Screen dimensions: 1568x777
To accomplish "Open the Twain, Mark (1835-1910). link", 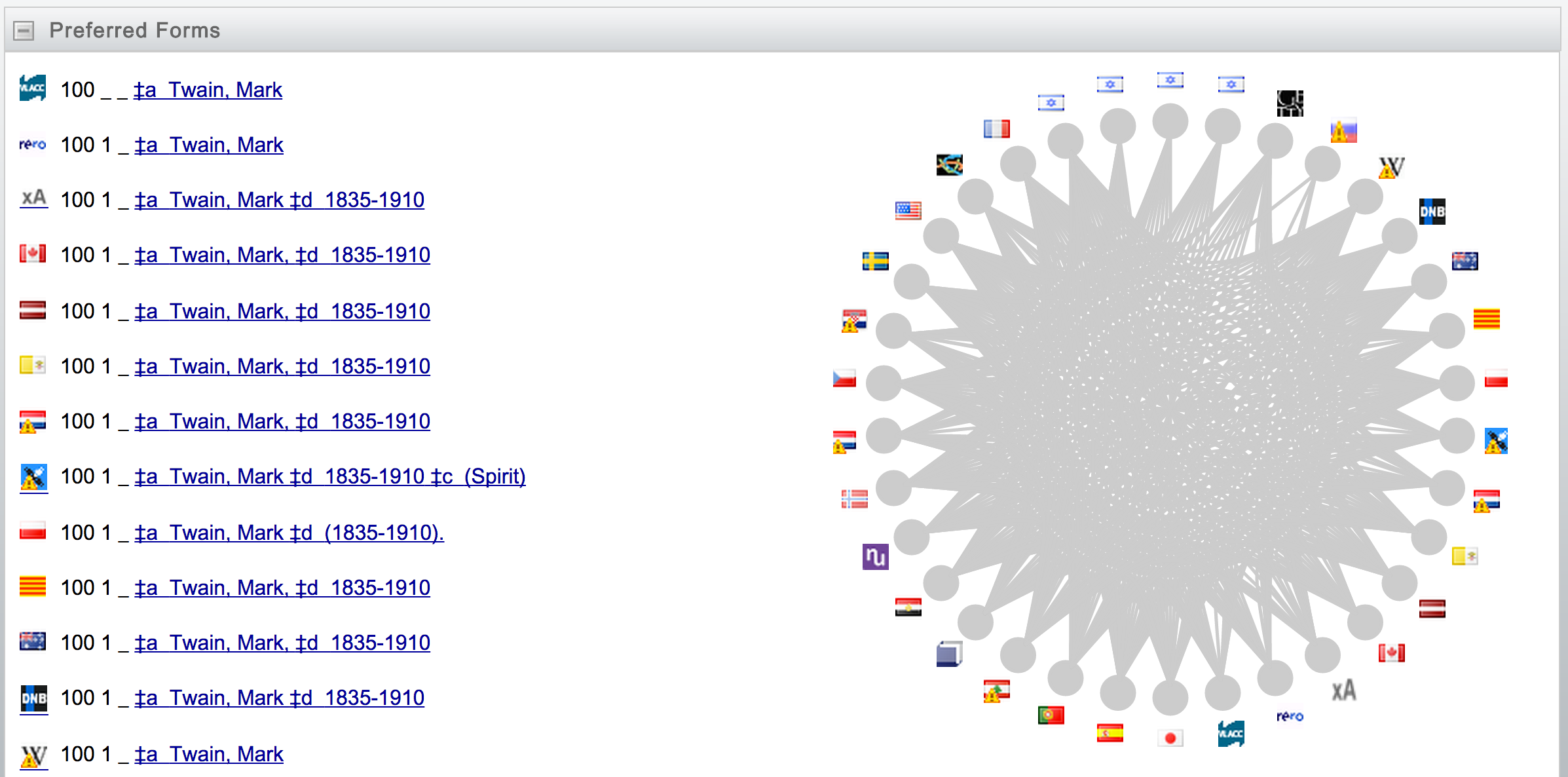I will coord(289,533).
